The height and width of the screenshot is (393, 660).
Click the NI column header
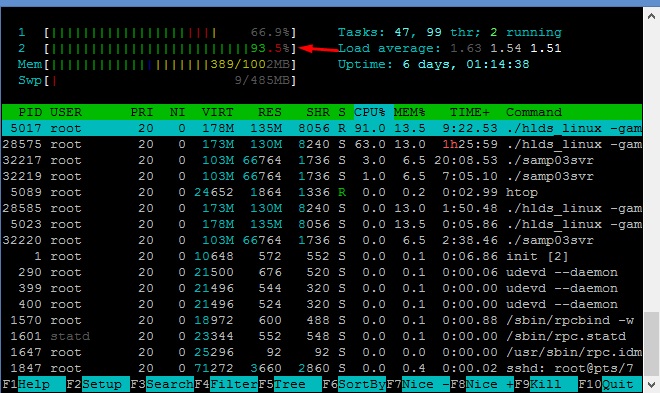coord(177,112)
